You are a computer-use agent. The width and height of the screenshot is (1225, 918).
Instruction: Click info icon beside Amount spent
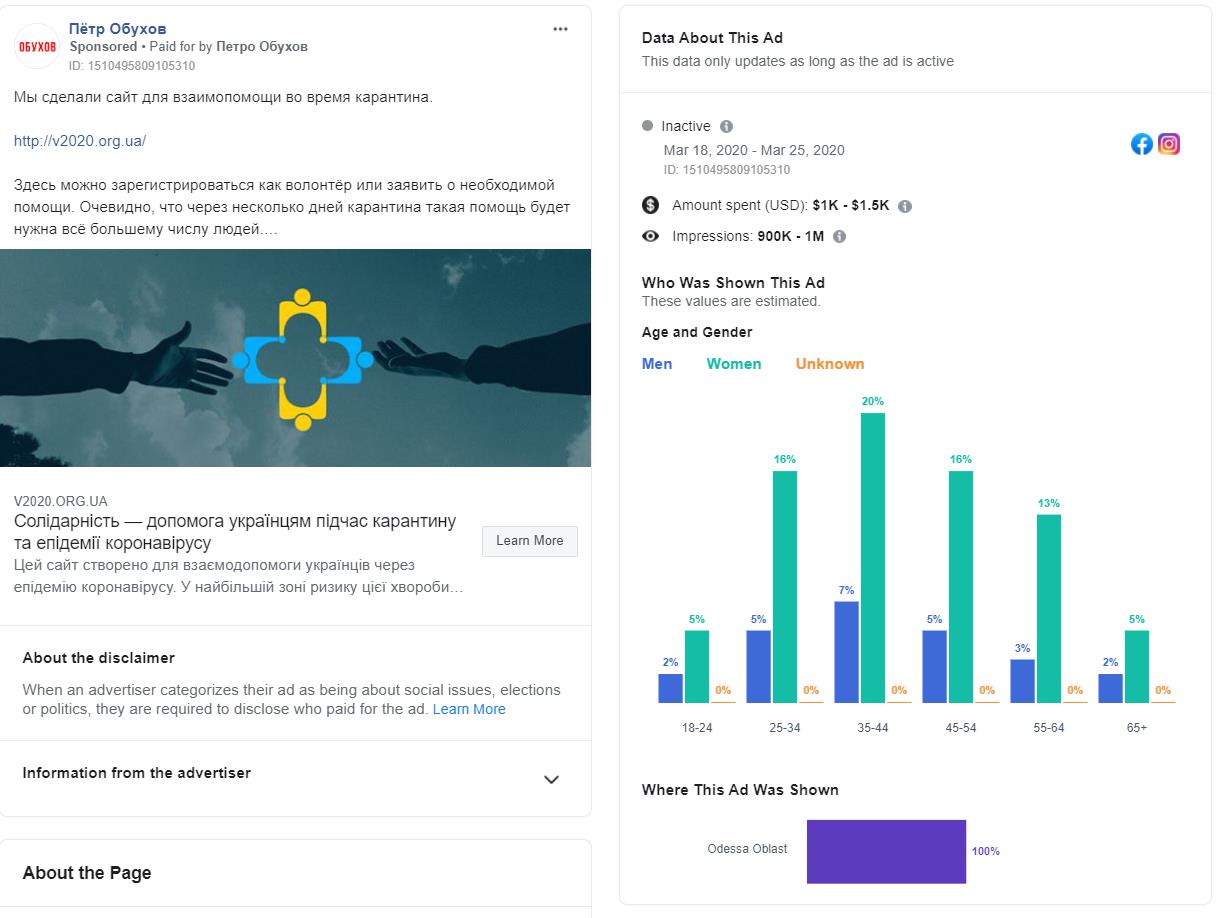(905, 206)
